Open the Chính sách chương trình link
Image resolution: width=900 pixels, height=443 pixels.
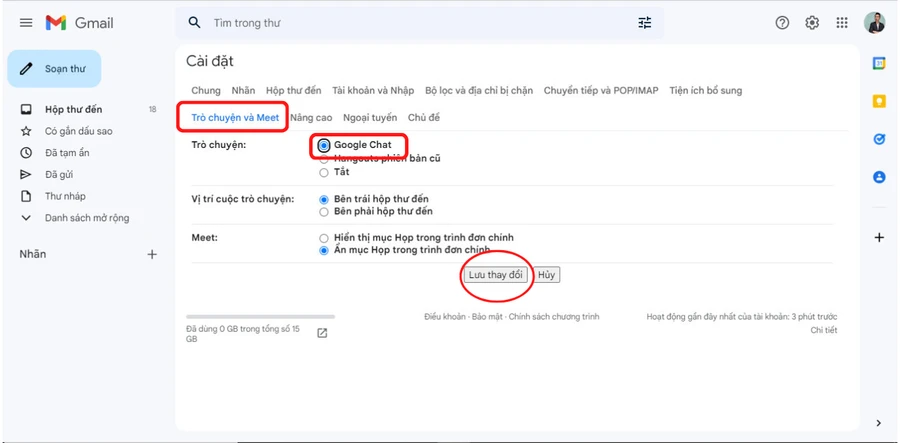point(554,317)
